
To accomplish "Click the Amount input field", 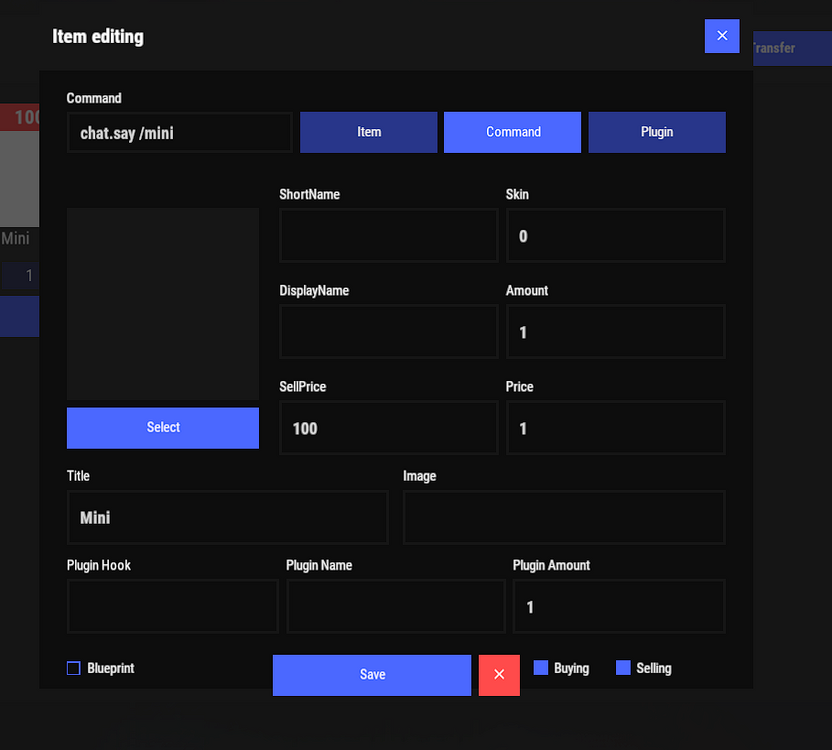I will pos(615,332).
